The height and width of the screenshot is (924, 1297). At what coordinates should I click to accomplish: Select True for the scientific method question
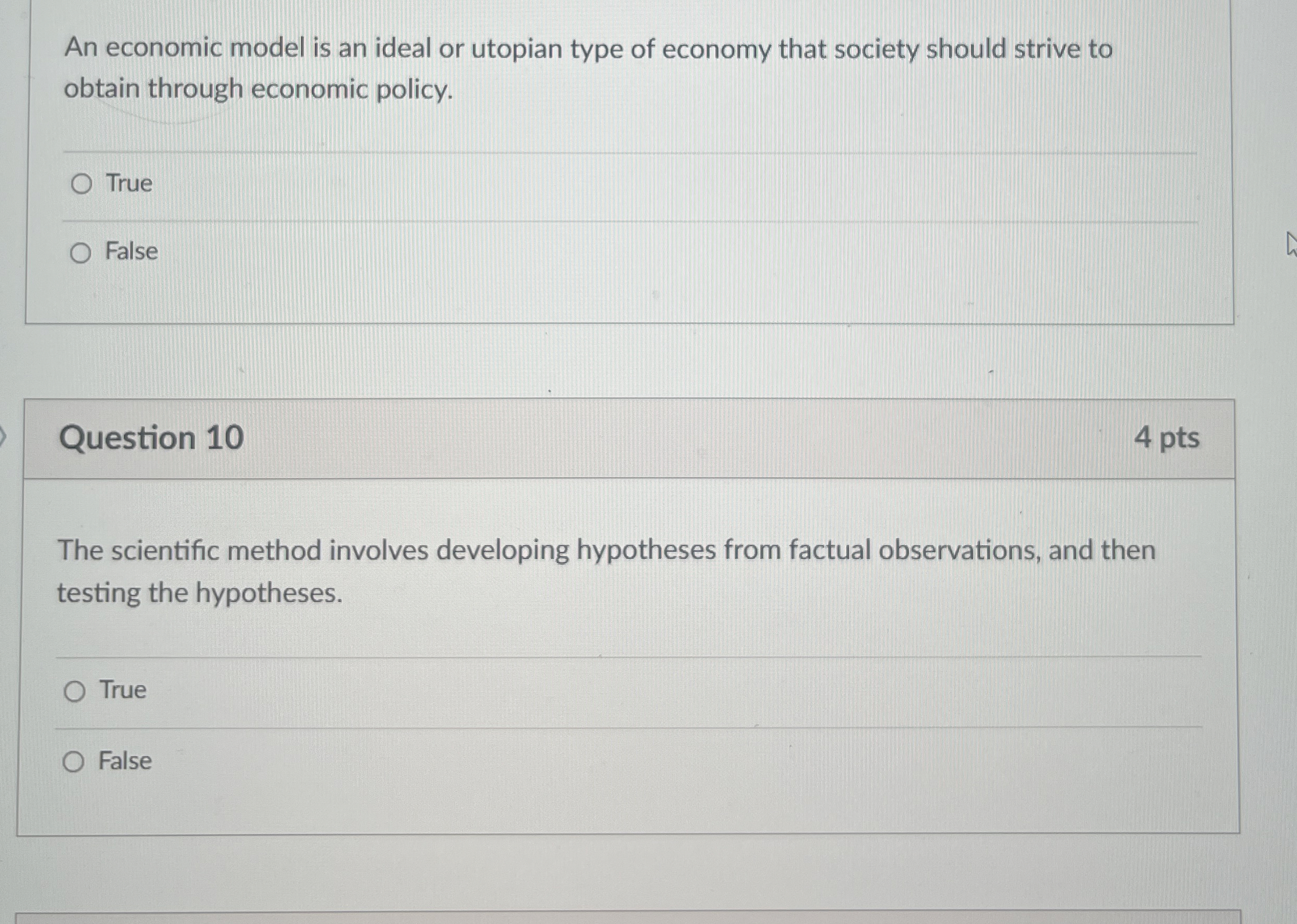pos(74,690)
